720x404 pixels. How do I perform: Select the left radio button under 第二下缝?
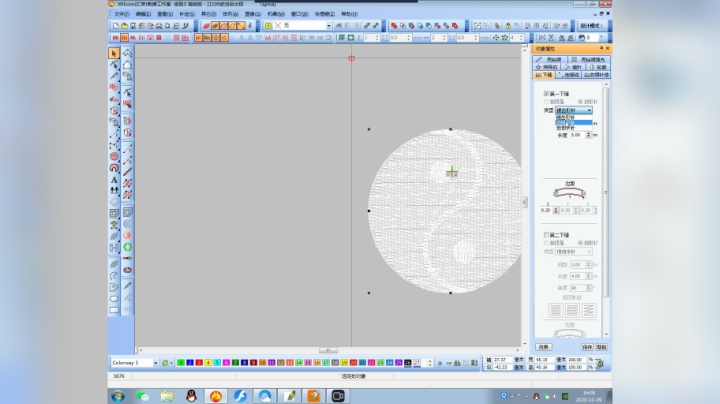click(546, 243)
